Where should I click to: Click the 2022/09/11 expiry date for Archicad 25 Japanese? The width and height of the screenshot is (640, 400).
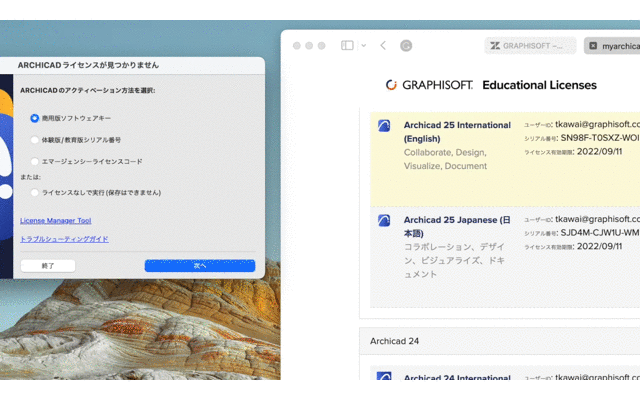pyautogui.click(x=599, y=246)
